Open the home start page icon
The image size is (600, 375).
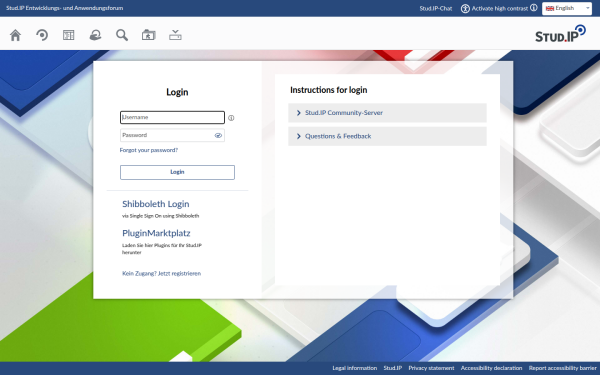pyautogui.click(x=15, y=35)
